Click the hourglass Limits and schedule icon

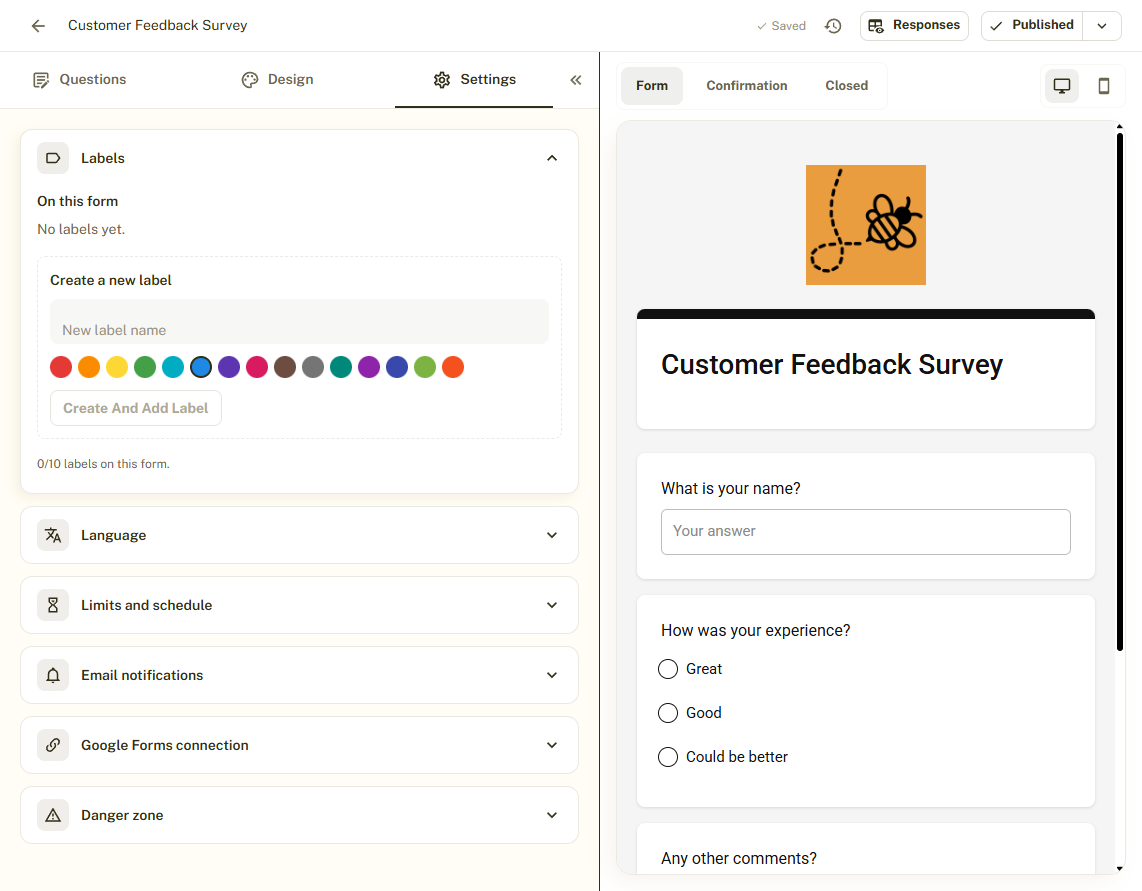[x=53, y=605]
